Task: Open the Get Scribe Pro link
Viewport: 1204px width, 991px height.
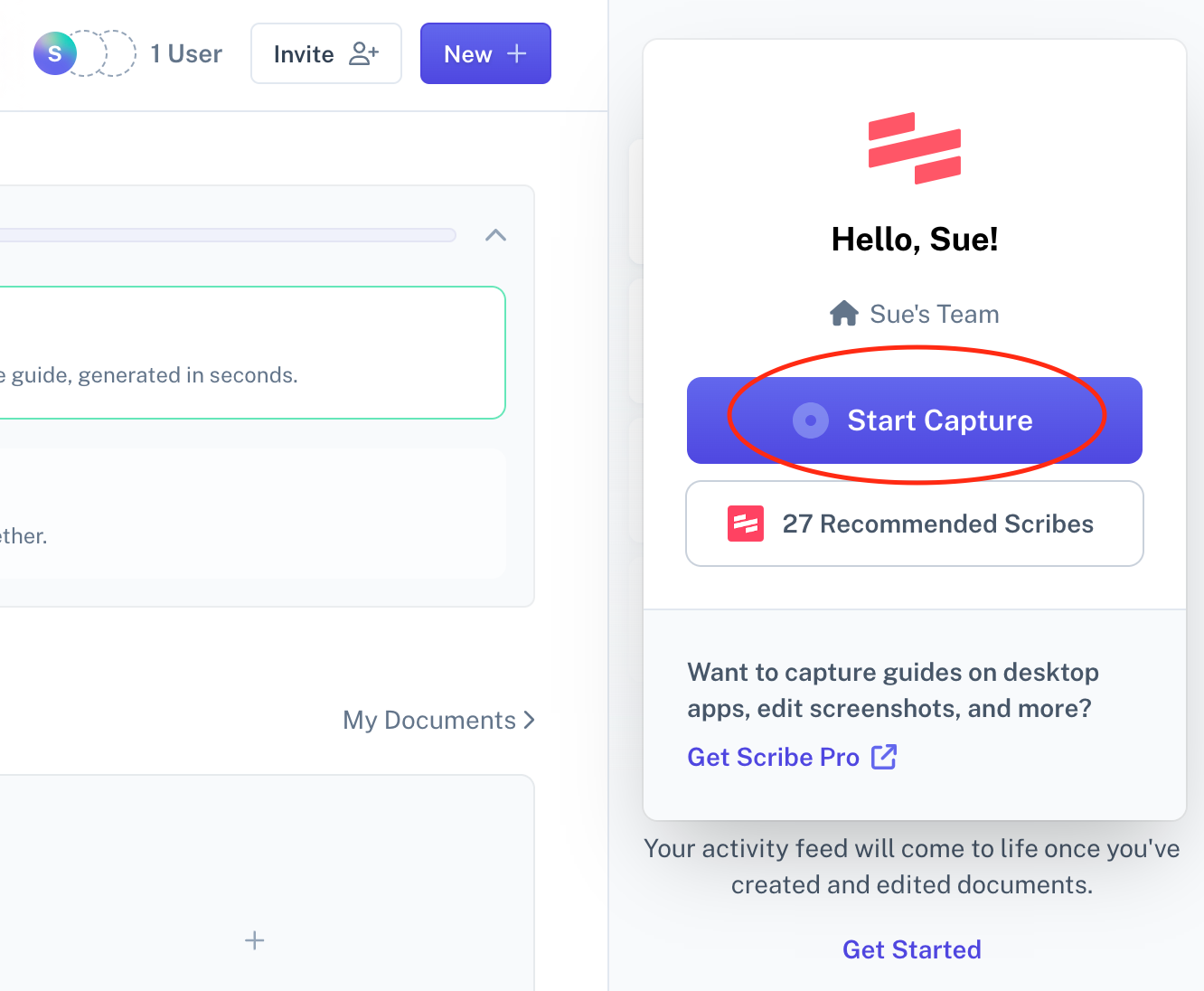Action: (x=773, y=757)
